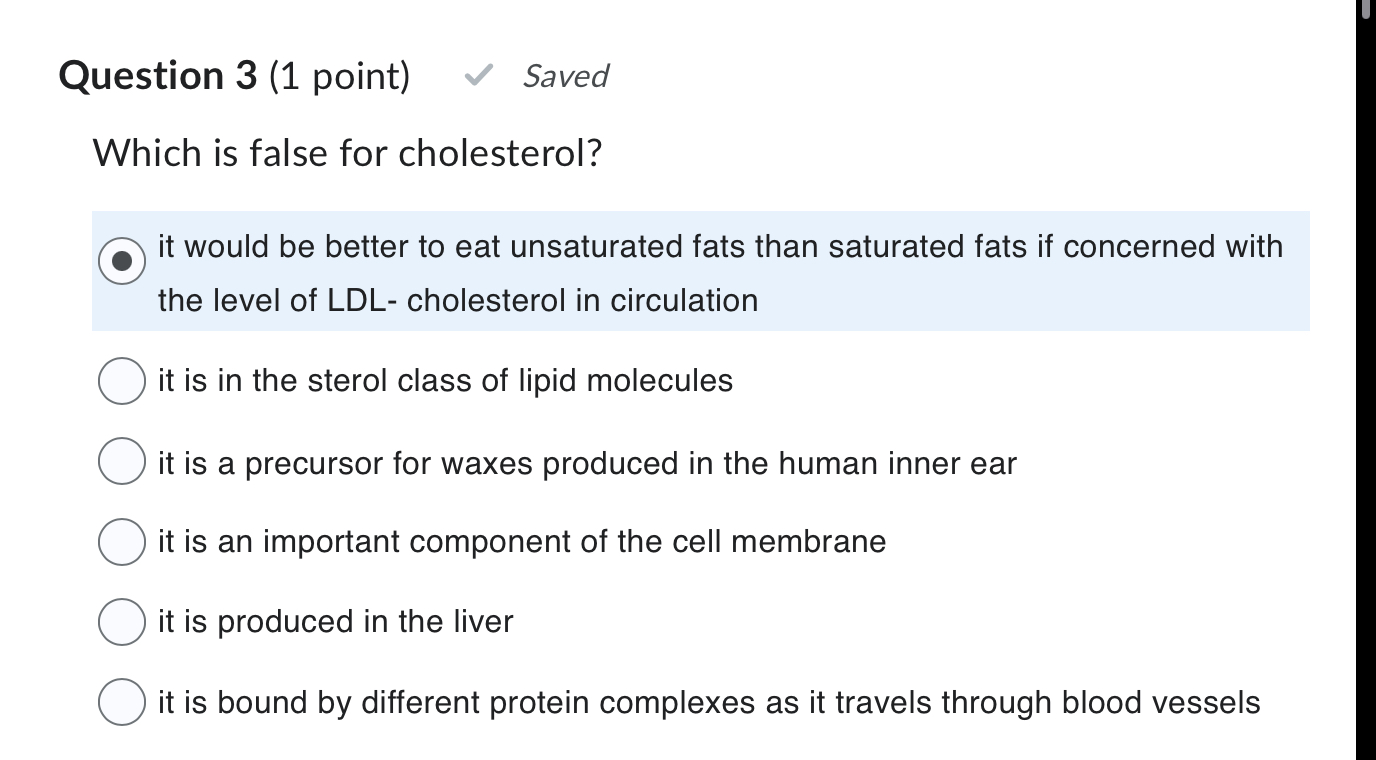The image size is (1376, 760).
Task: Select the sterol class of lipid molecules option
Action: point(121,380)
